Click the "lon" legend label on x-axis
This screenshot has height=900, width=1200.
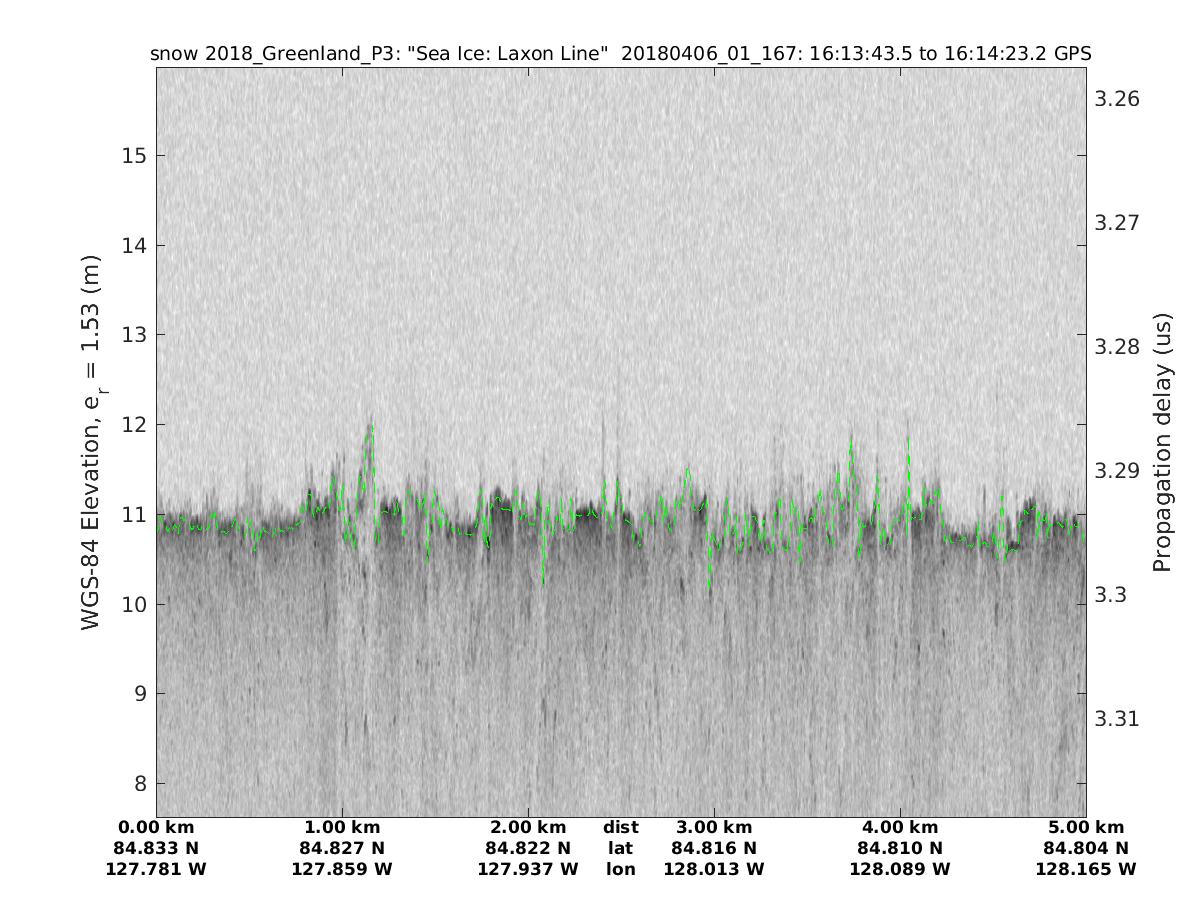click(x=620, y=870)
